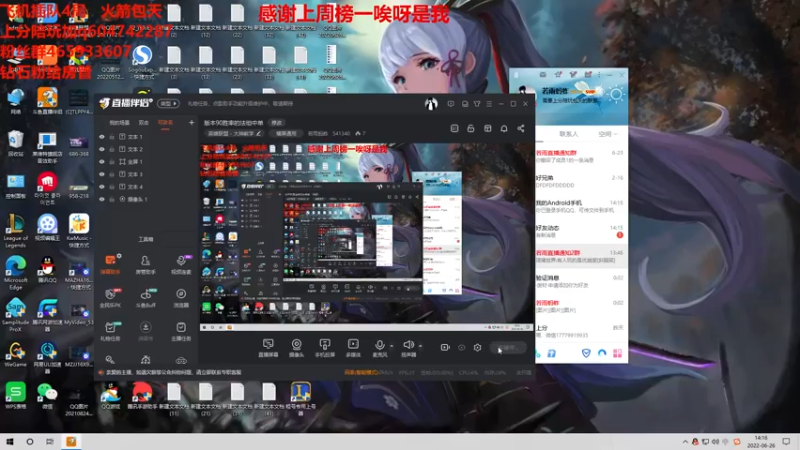The image size is (800, 450).
Task: Open the Windows Start menu
Action: tap(10, 442)
